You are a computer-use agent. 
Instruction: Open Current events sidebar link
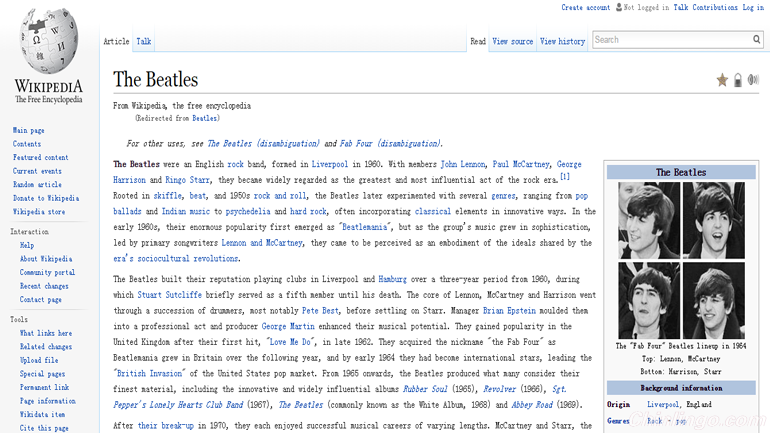coord(37,171)
